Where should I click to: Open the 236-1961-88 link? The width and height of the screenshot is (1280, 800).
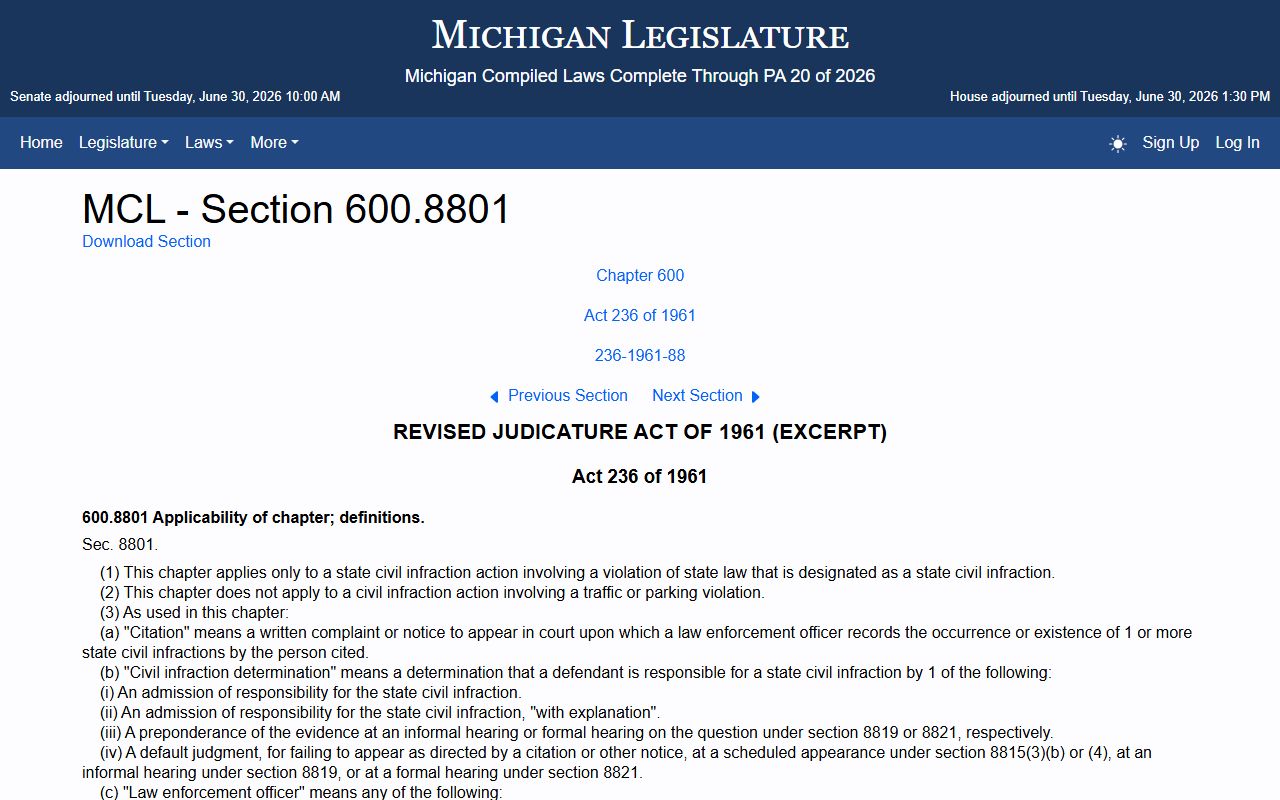(x=640, y=355)
